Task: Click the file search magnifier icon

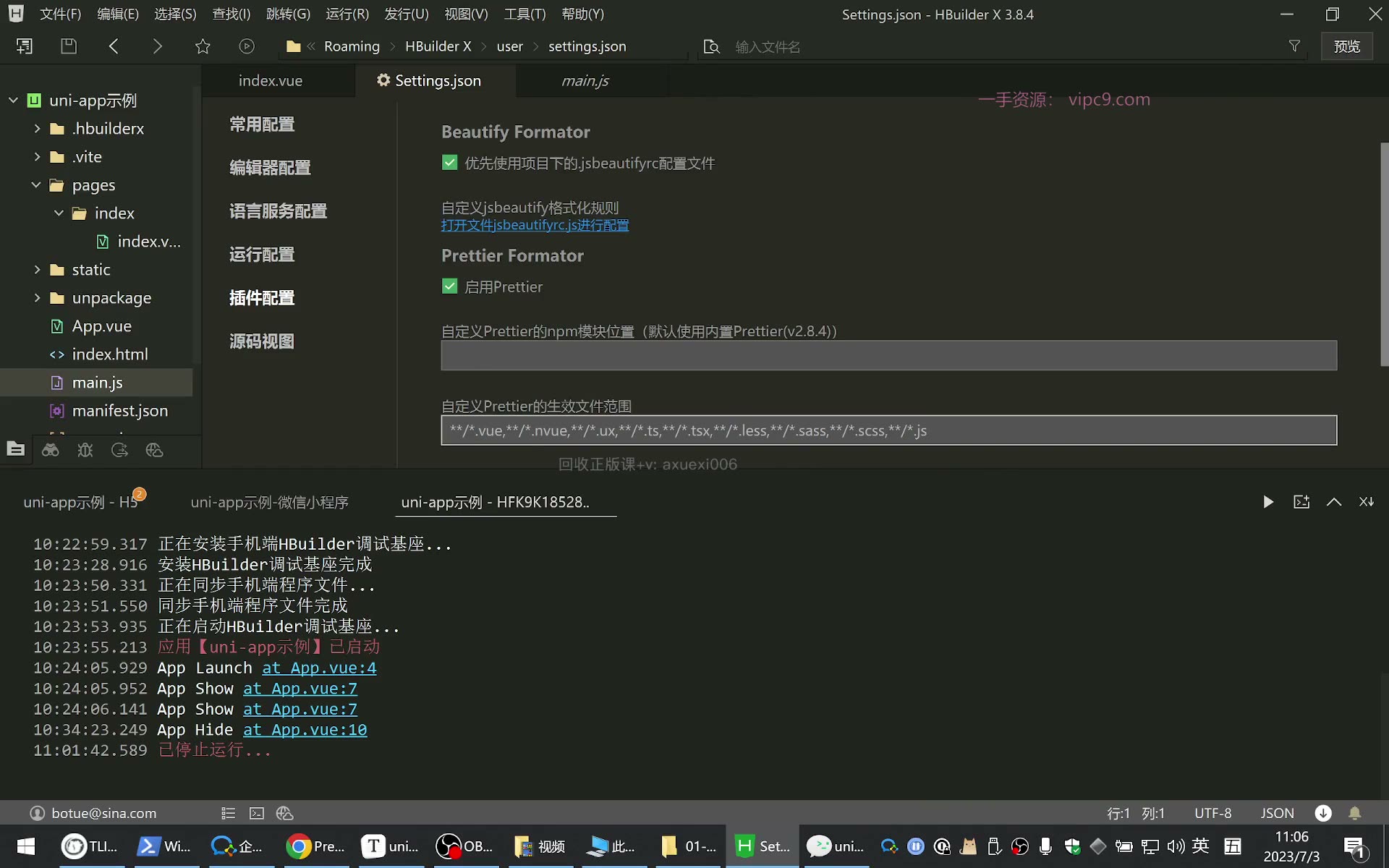Action: (x=712, y=46)
